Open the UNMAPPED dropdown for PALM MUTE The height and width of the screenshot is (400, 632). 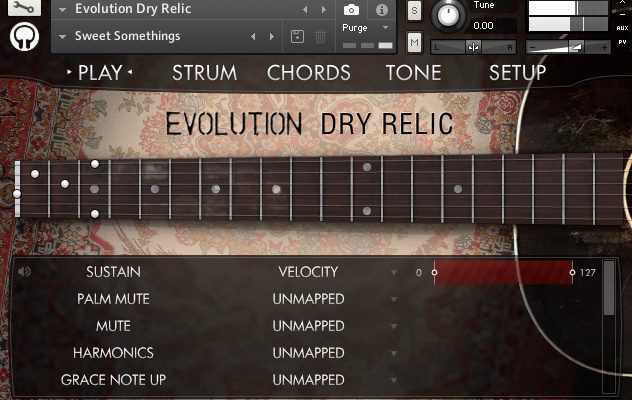394,300
